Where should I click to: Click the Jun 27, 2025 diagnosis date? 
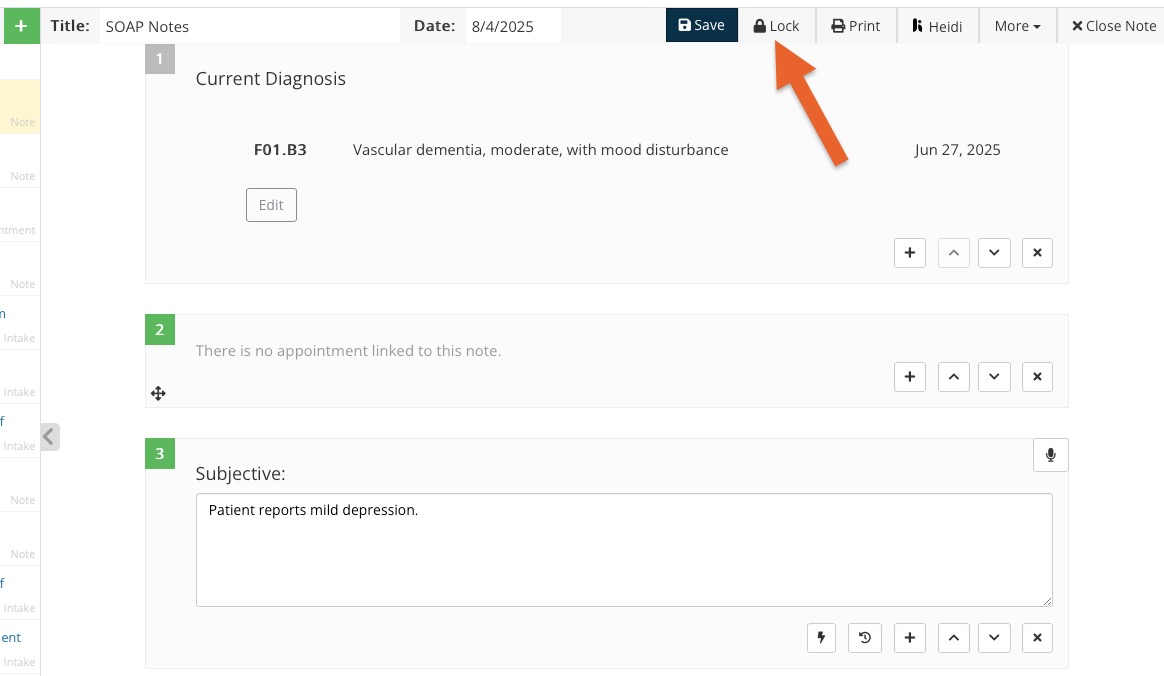[957, 150]
